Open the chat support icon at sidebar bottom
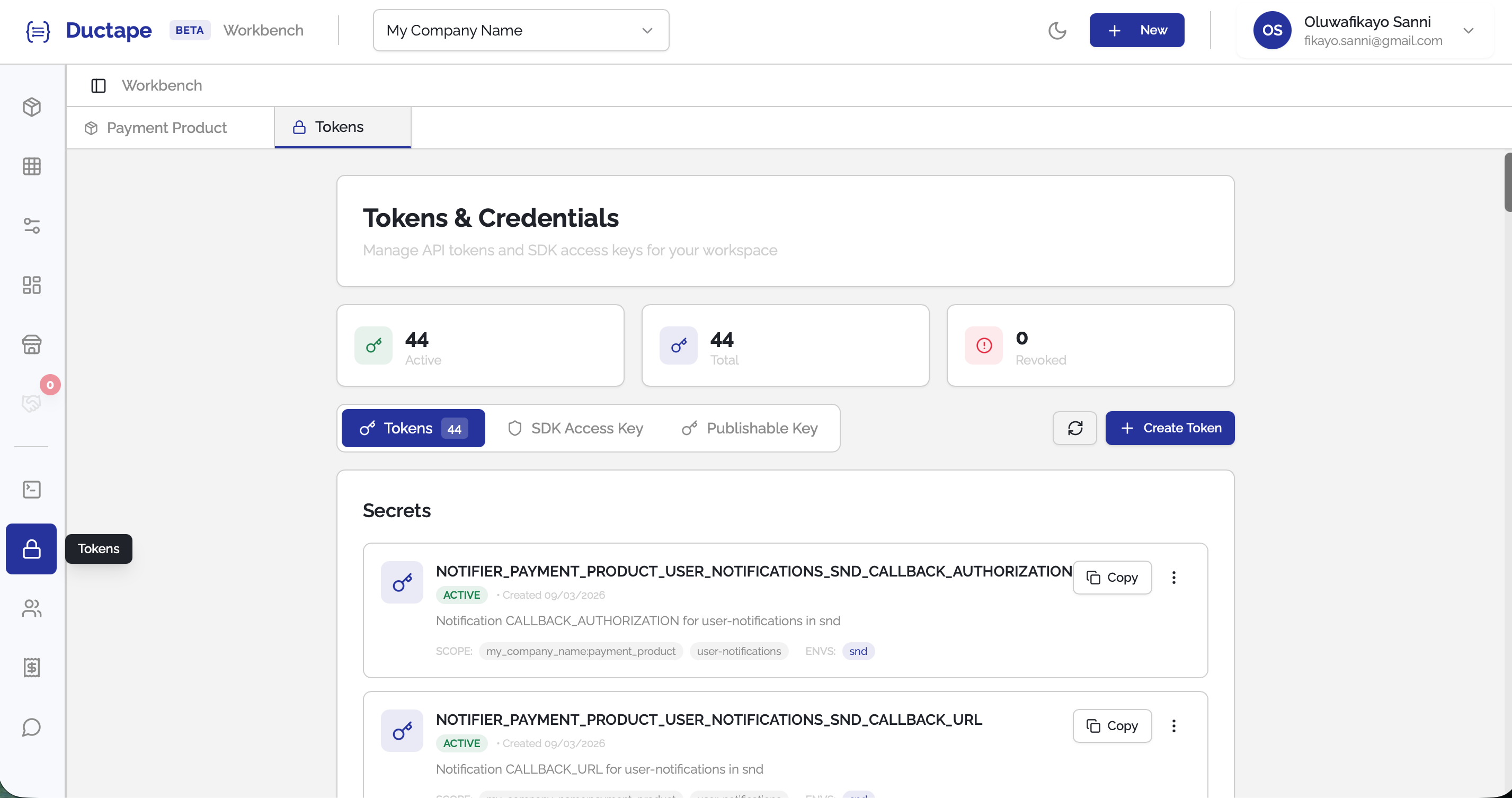The height and width of the screenshot is (798, 1512). point(31,727)
